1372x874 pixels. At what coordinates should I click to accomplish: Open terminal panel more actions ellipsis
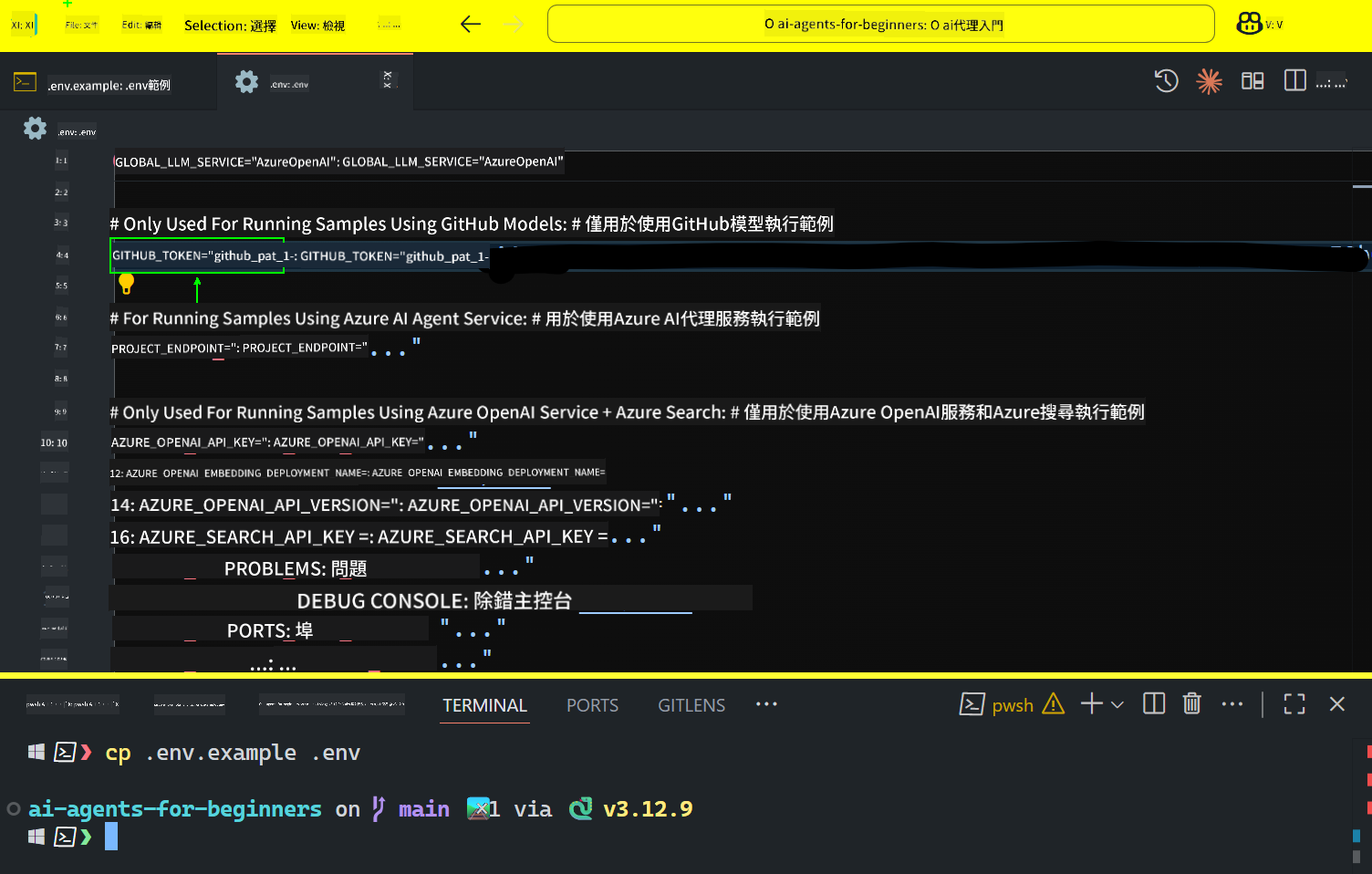click(x=1232, y=703)
